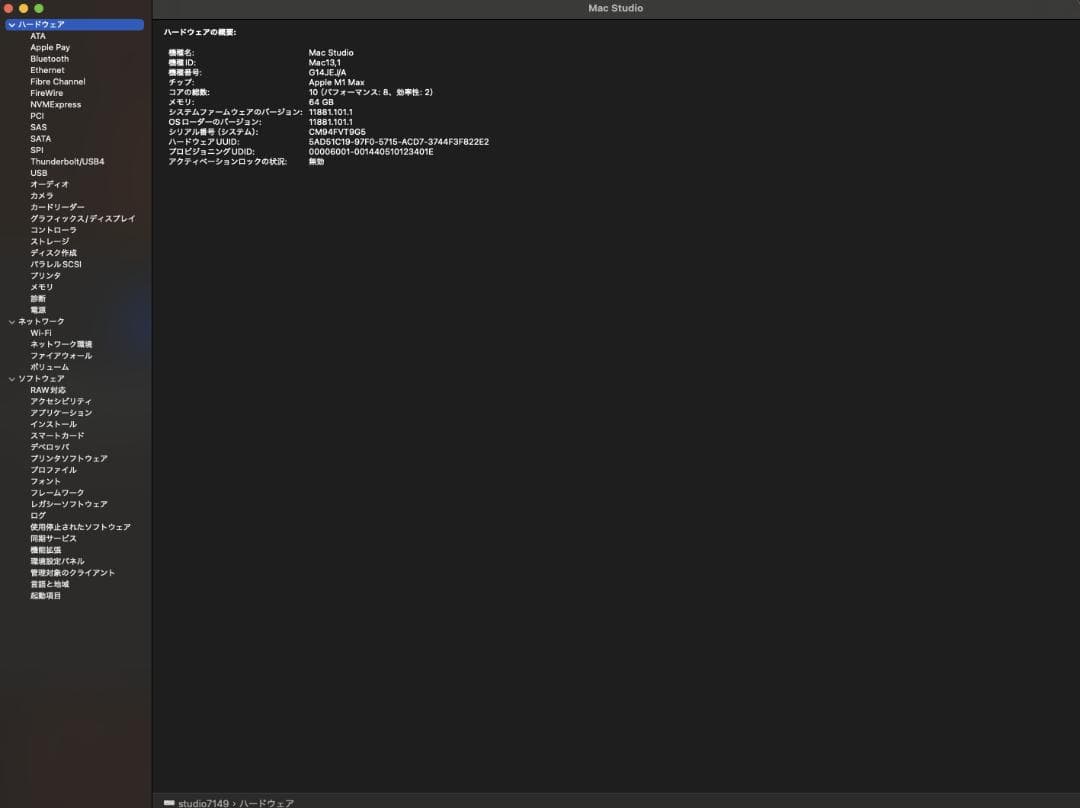Collapse the ネットワーク section chevron

click(x=11, y=321)
